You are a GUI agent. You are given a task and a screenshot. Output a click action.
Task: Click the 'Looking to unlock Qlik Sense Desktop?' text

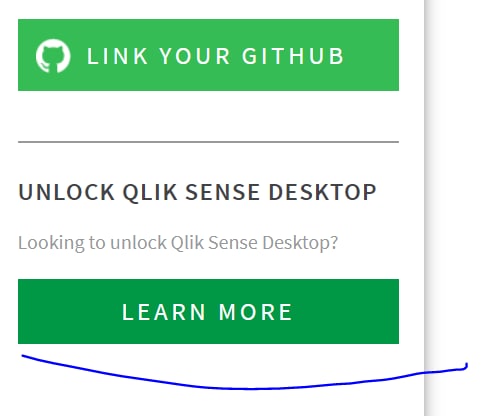178,243
